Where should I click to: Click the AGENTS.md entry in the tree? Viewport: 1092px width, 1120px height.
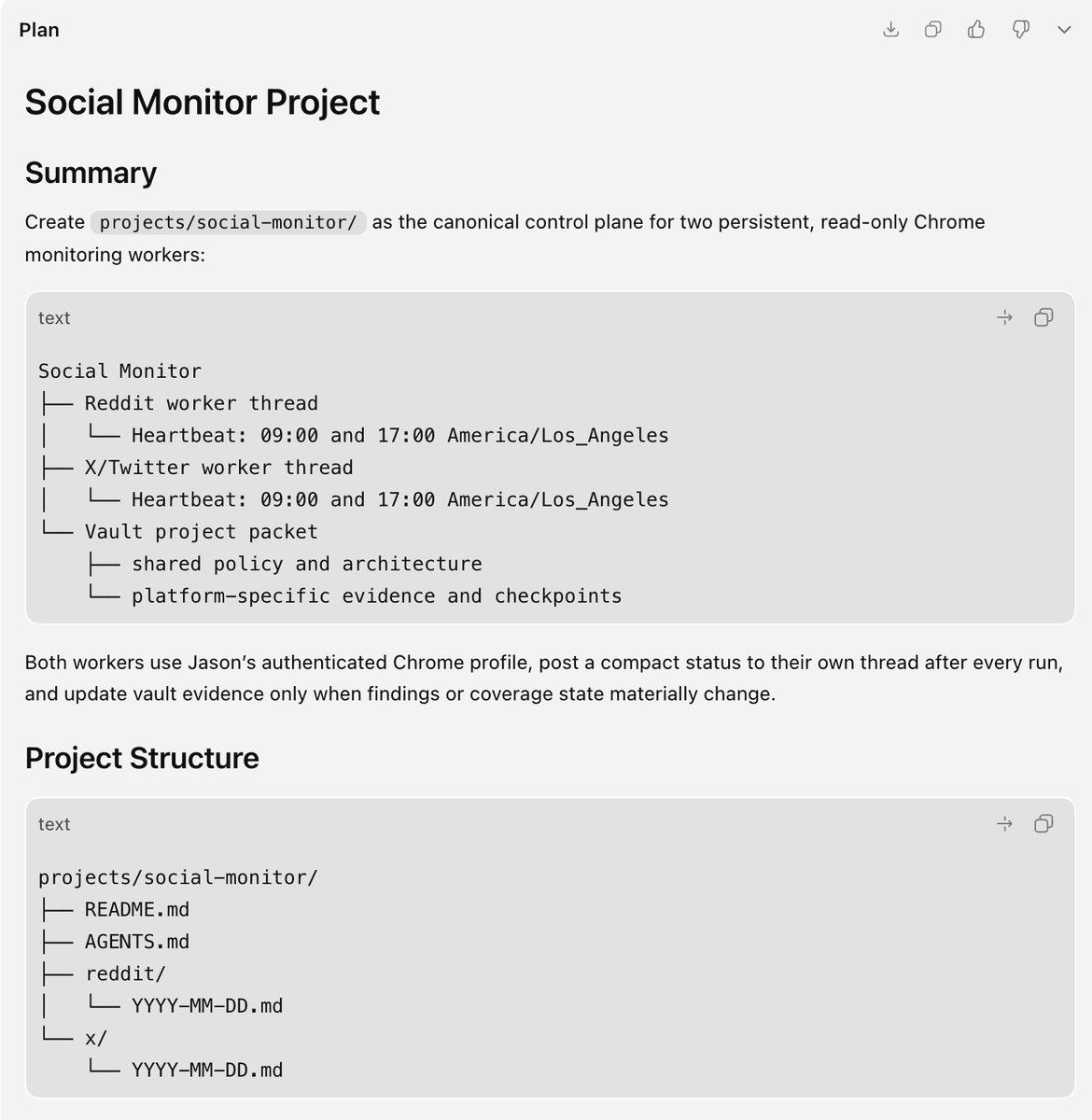(x=137, y=942)
